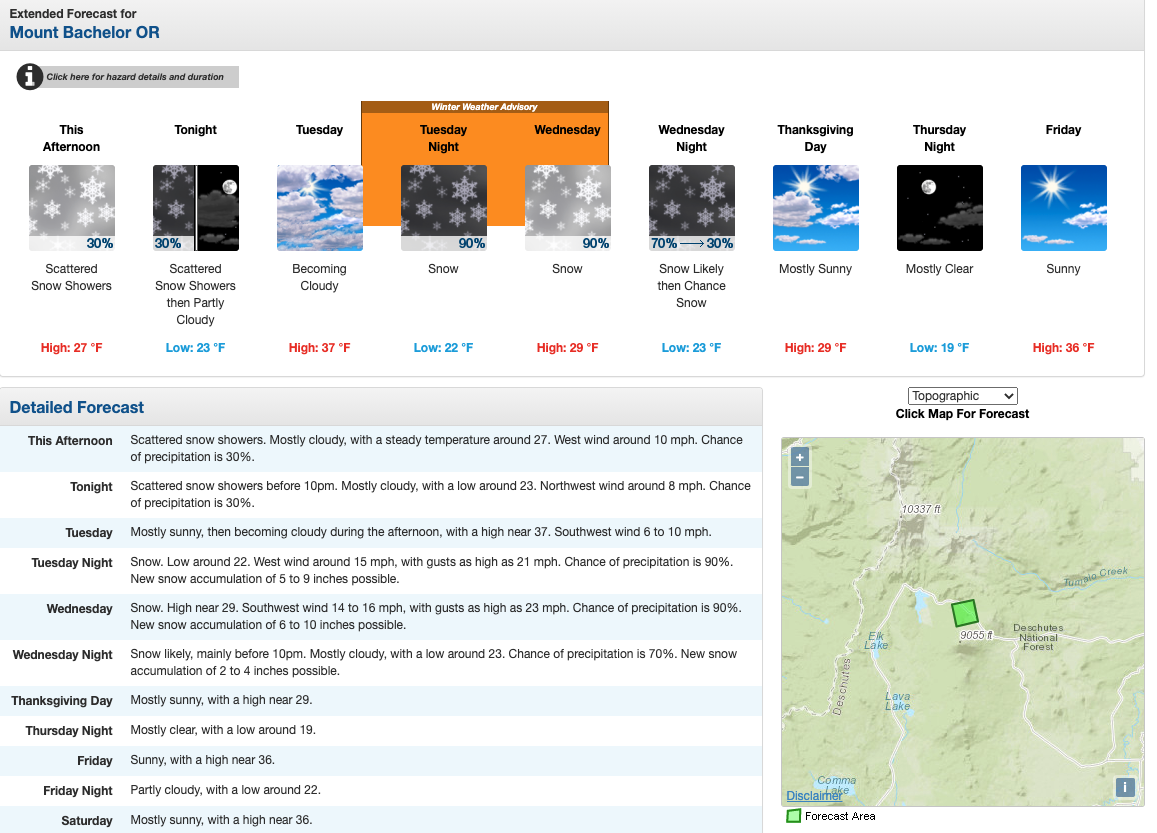Click the Mount Bachelor OR heading
1157x833 pixels.
tap(84, 32)
